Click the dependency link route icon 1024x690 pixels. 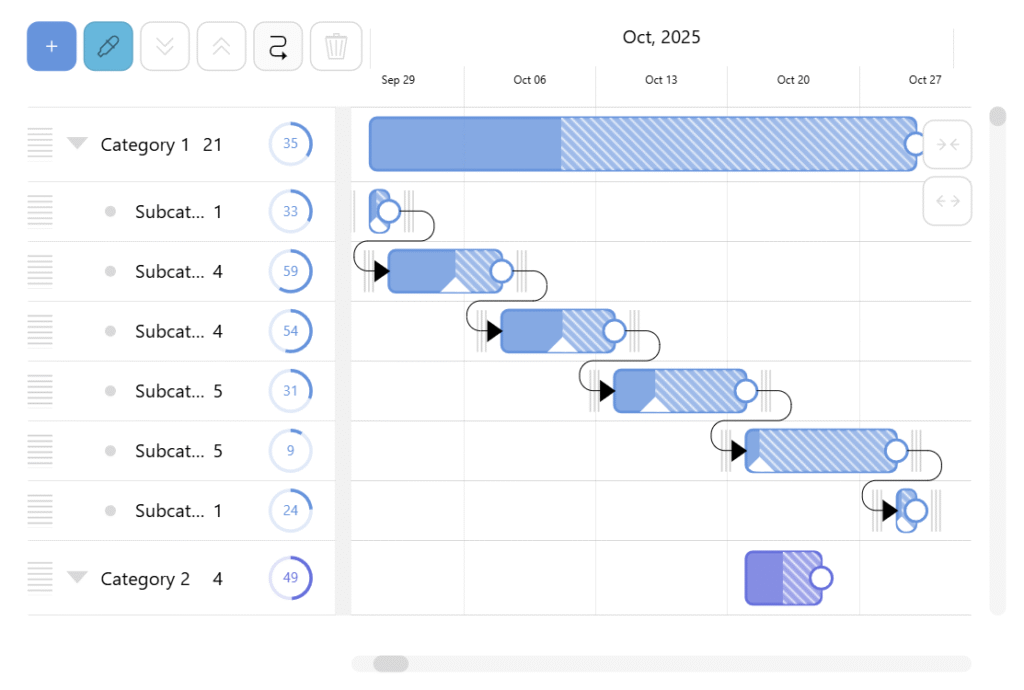click(x=278, y=46)
